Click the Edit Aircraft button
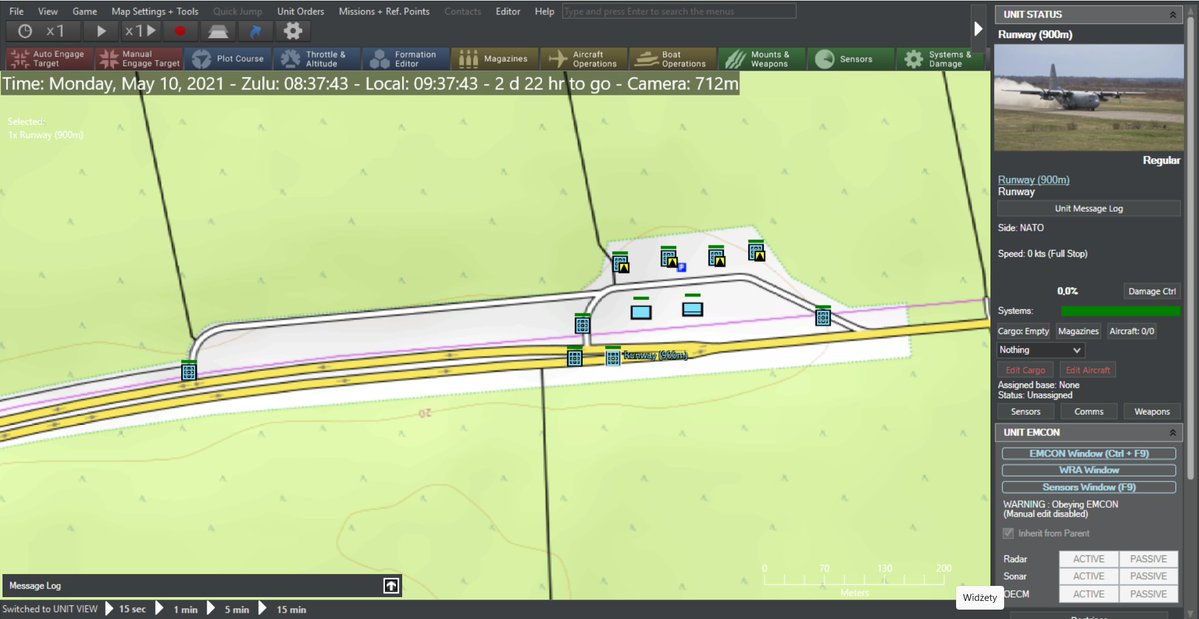This screenshot has height=619, width=1199. tap(1087, 370)
